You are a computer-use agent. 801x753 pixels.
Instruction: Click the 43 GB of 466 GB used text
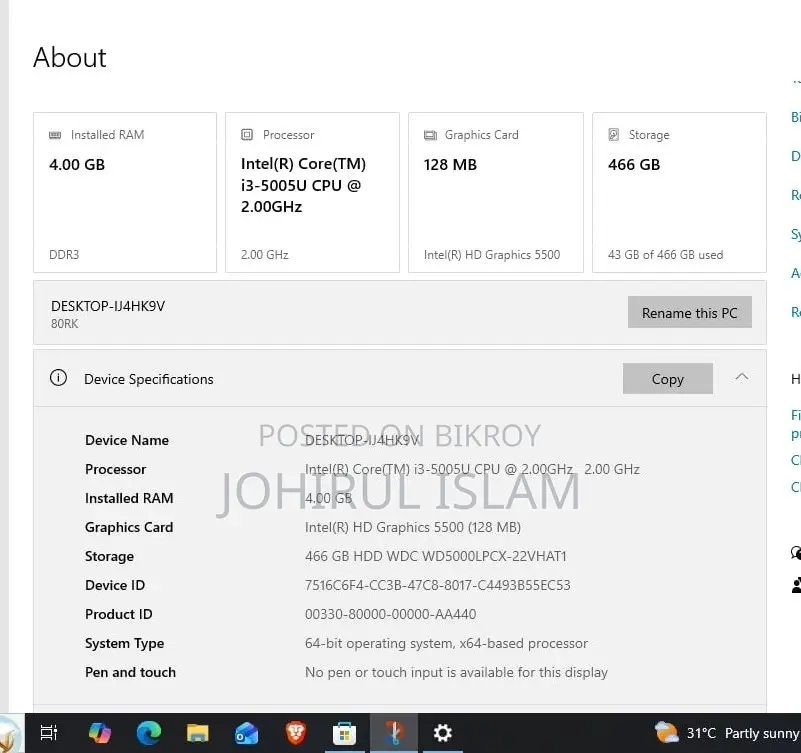pyautogui.click(x=665, y=254)
